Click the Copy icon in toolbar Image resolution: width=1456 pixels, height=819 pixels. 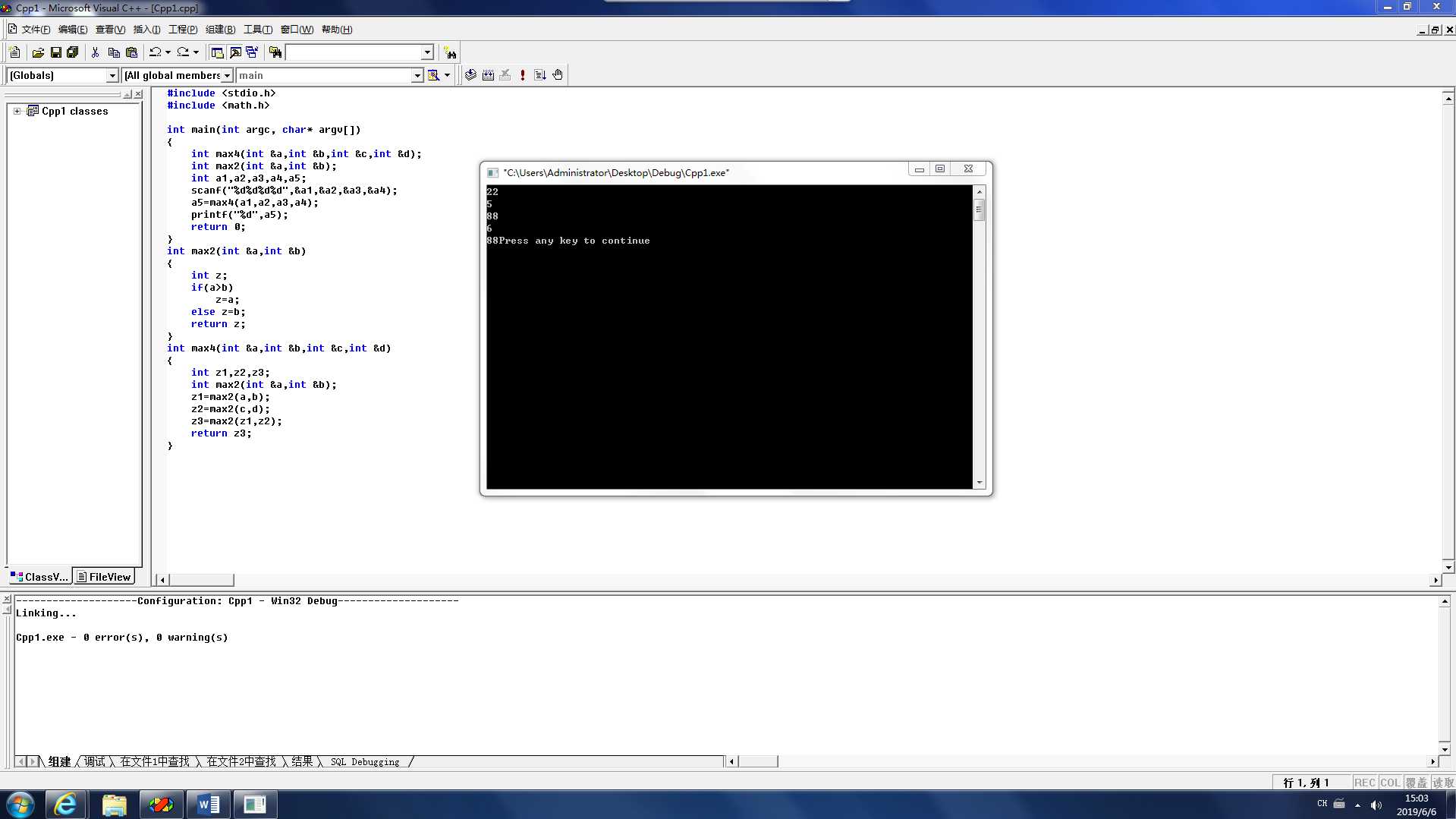pyautogui.click(x=114, y=52)
